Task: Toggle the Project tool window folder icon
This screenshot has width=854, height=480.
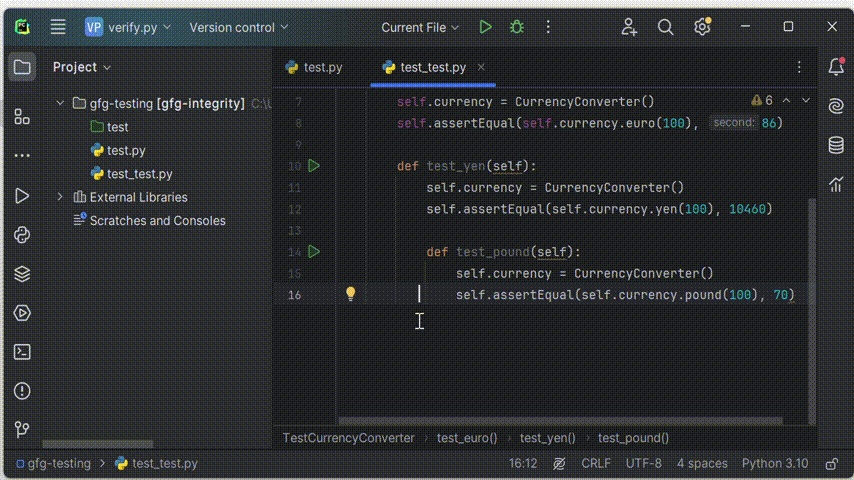Action: [22, 67]
